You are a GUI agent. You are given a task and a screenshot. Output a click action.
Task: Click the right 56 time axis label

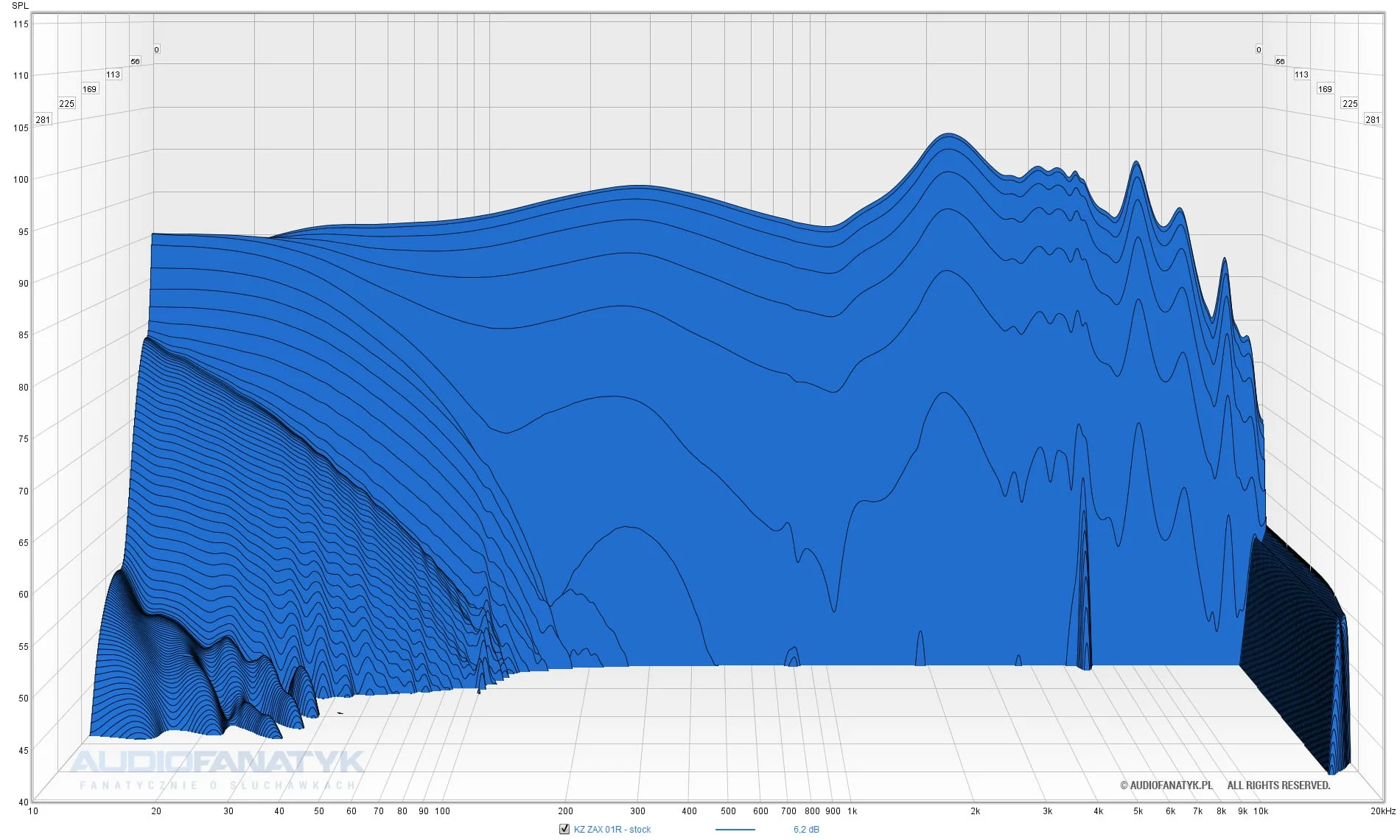pyautogui.click(x=1280, y=62)
